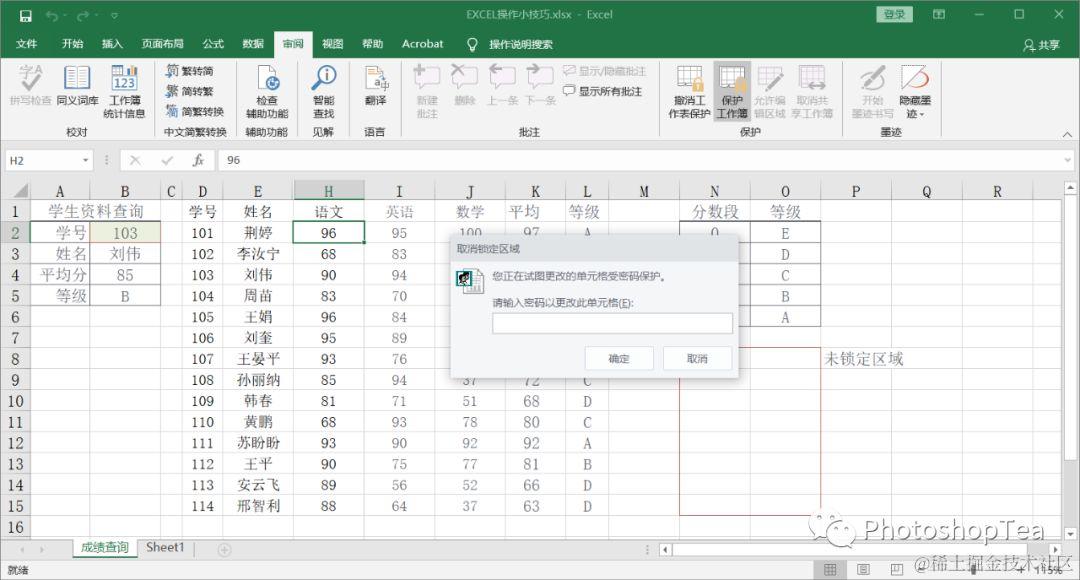Expand the formula bar
The width and height of the screenshot is (1080, 580).
(1067, 160)
